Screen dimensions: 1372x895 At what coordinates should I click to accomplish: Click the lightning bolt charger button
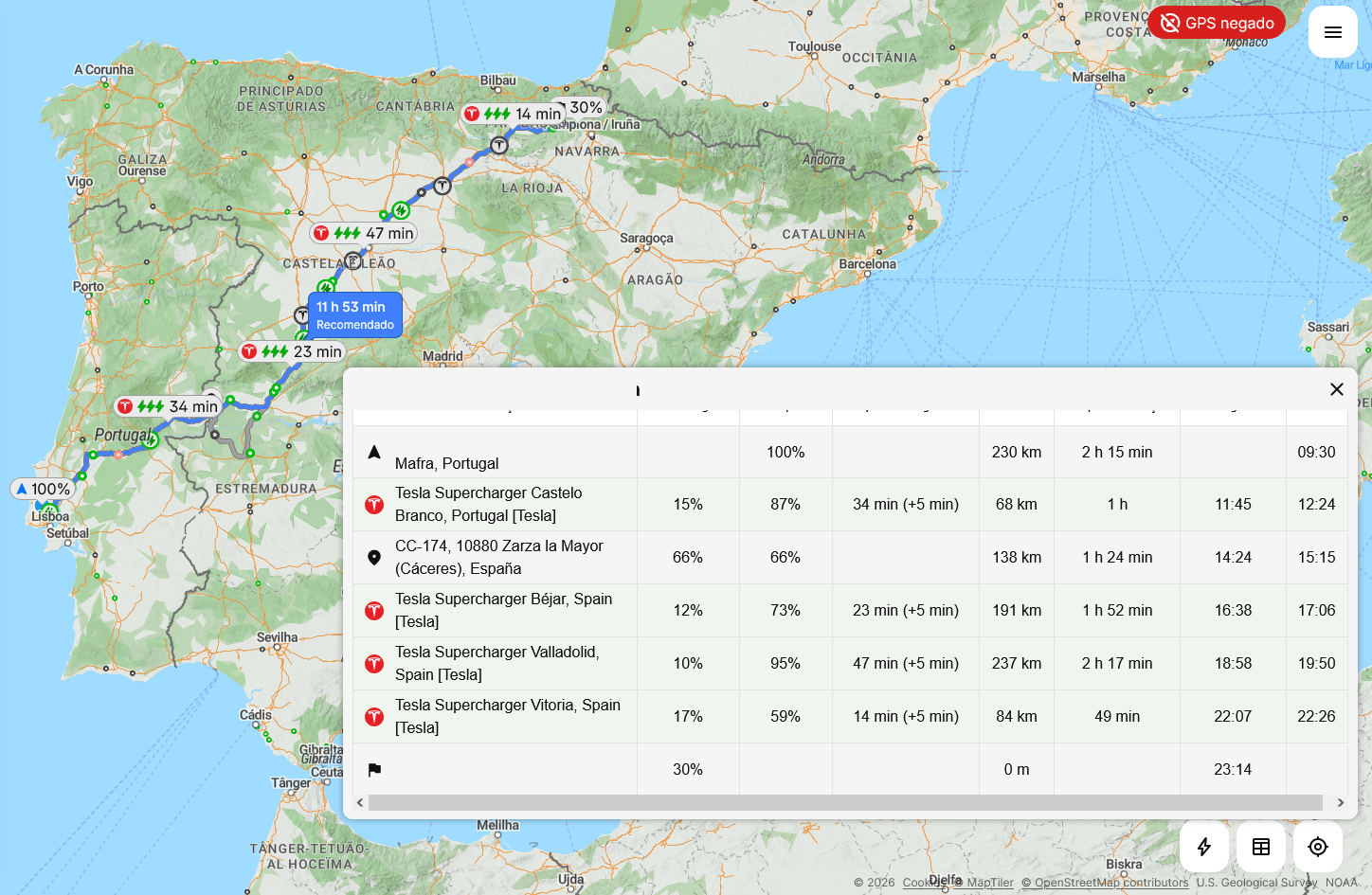tap(1204, 847)
